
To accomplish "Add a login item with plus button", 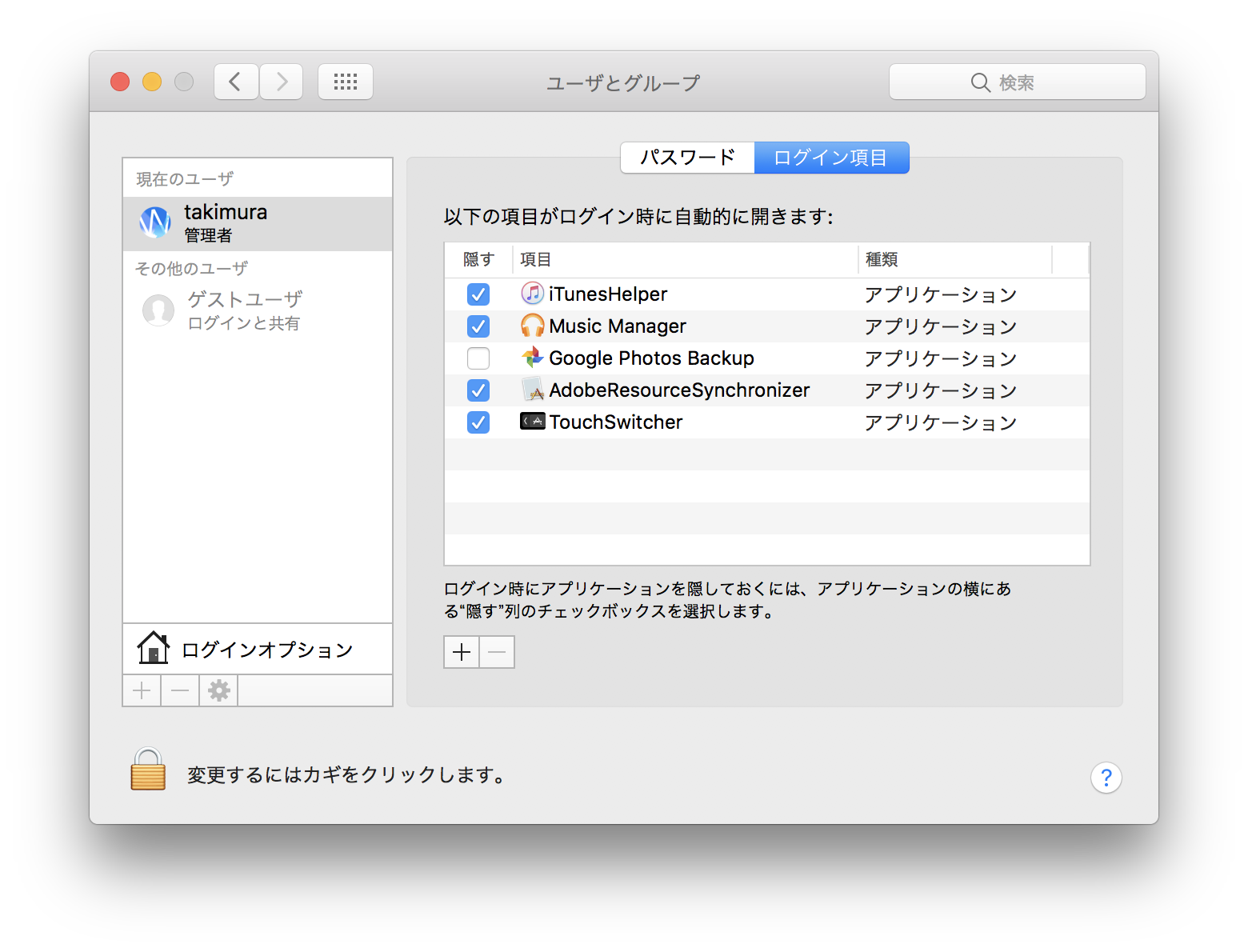I will tap(462, 652).
